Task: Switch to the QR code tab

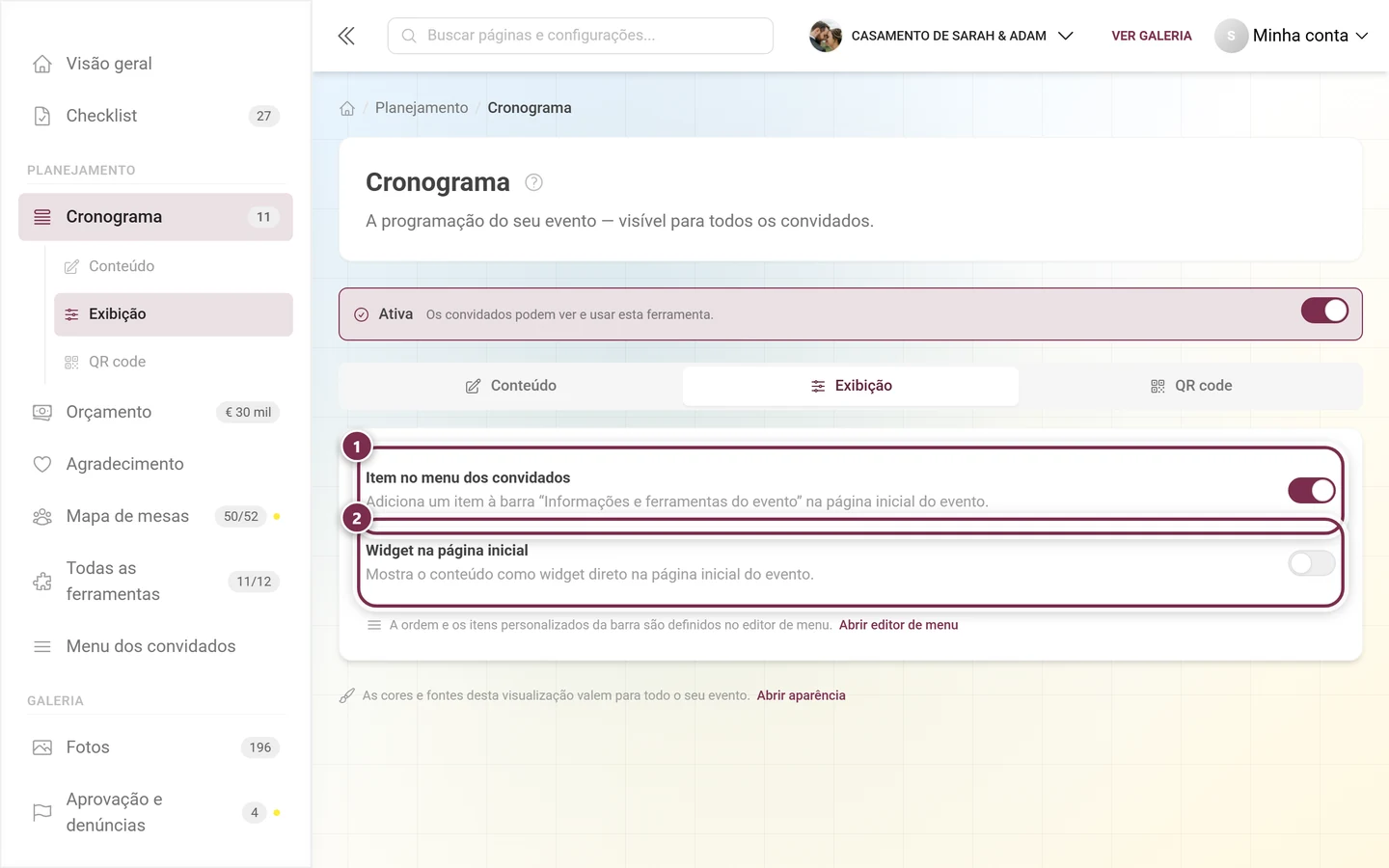Action: (1191, 386)
